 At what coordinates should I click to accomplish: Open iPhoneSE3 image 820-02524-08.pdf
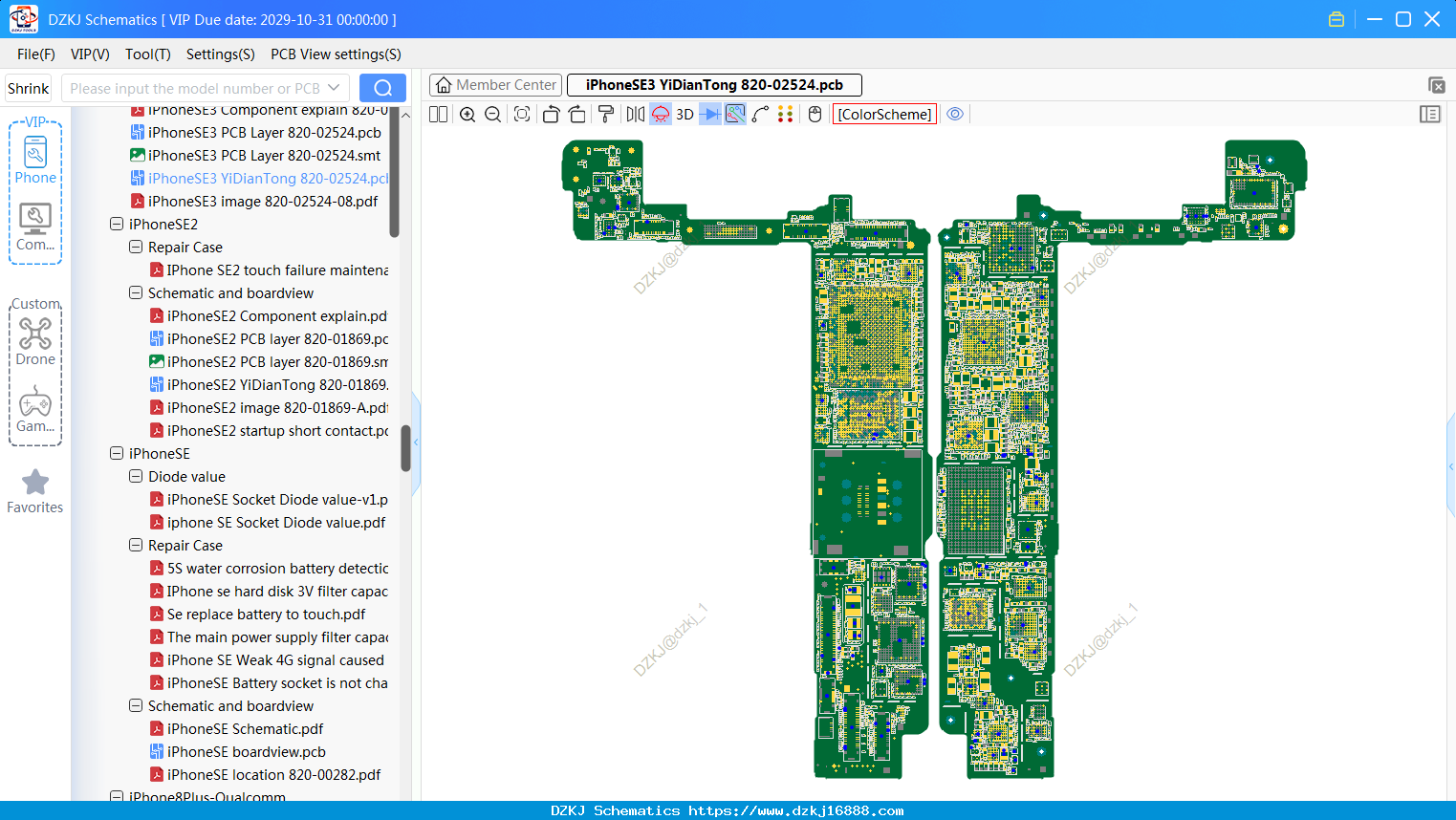pyautogui.click(x=253, y=201)
